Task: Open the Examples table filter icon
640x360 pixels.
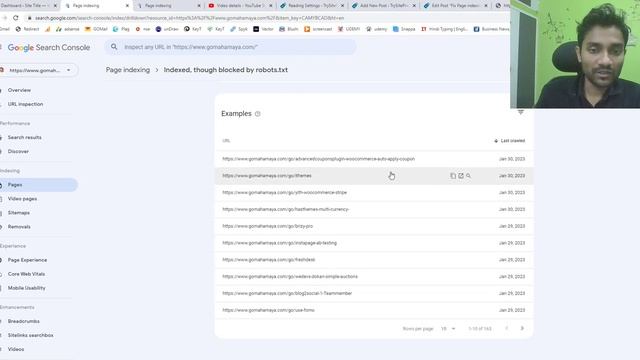Action: coord(520,112)
